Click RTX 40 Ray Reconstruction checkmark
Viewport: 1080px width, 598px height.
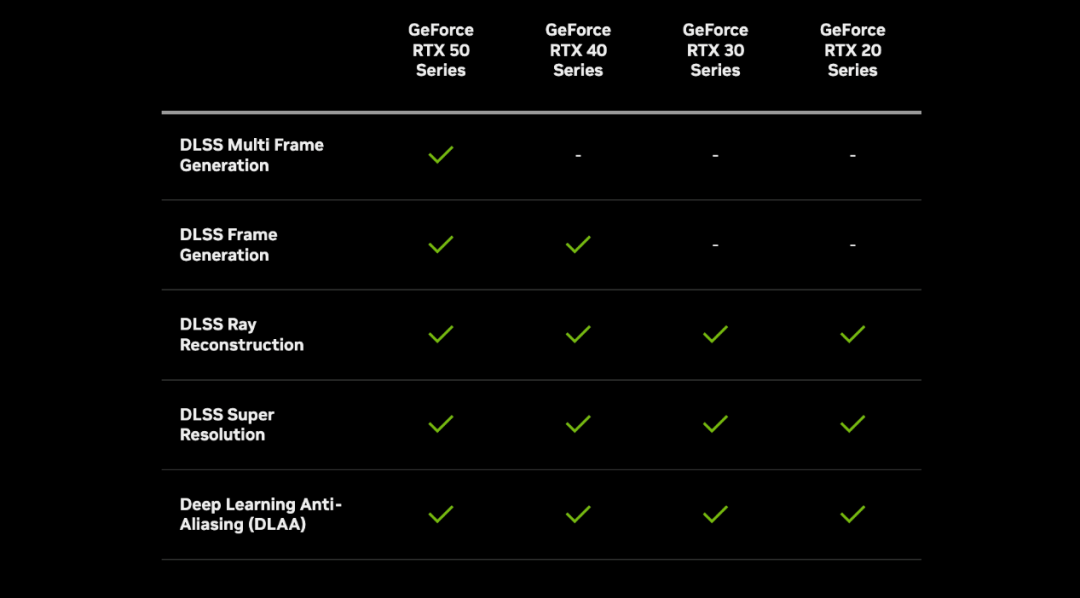point(578,334)
